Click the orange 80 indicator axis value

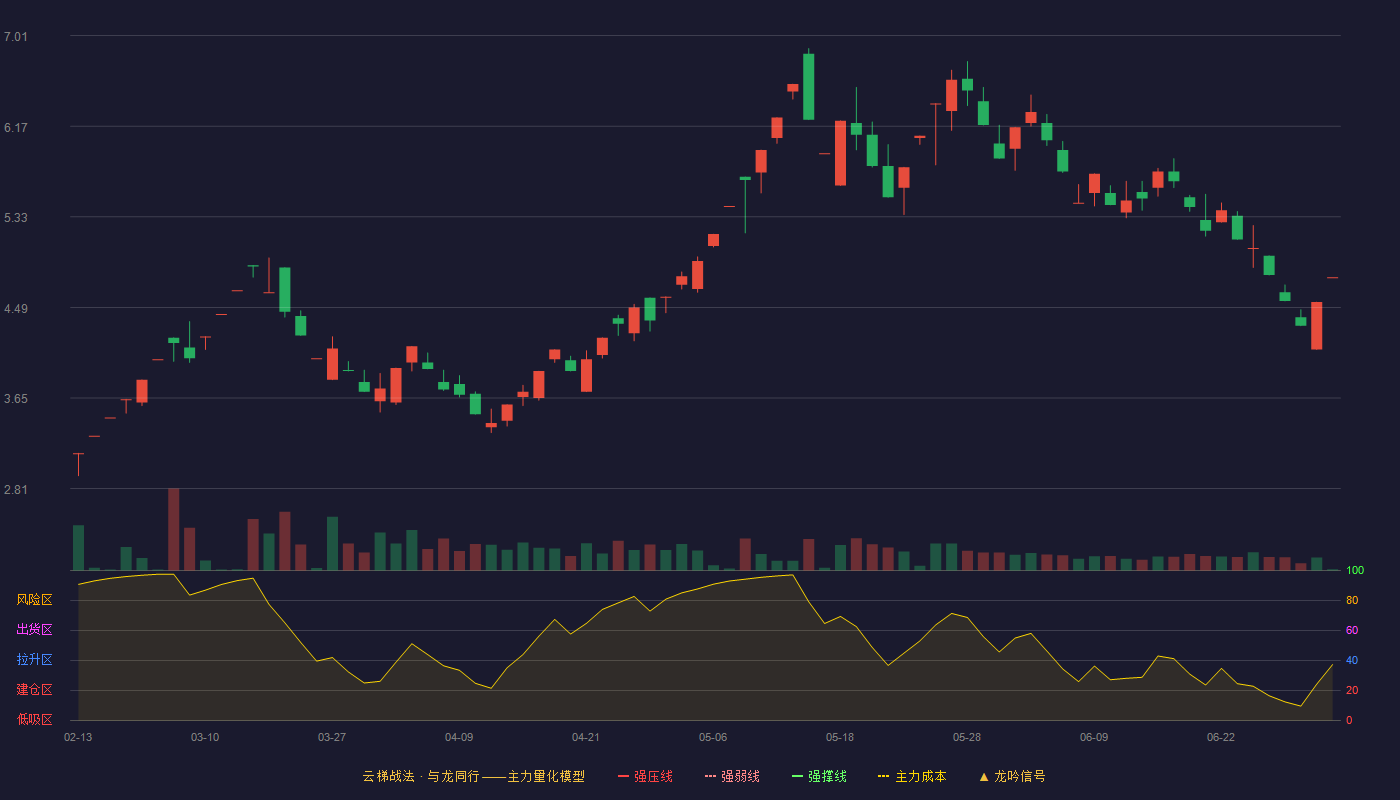click(x=1351, y=601)
